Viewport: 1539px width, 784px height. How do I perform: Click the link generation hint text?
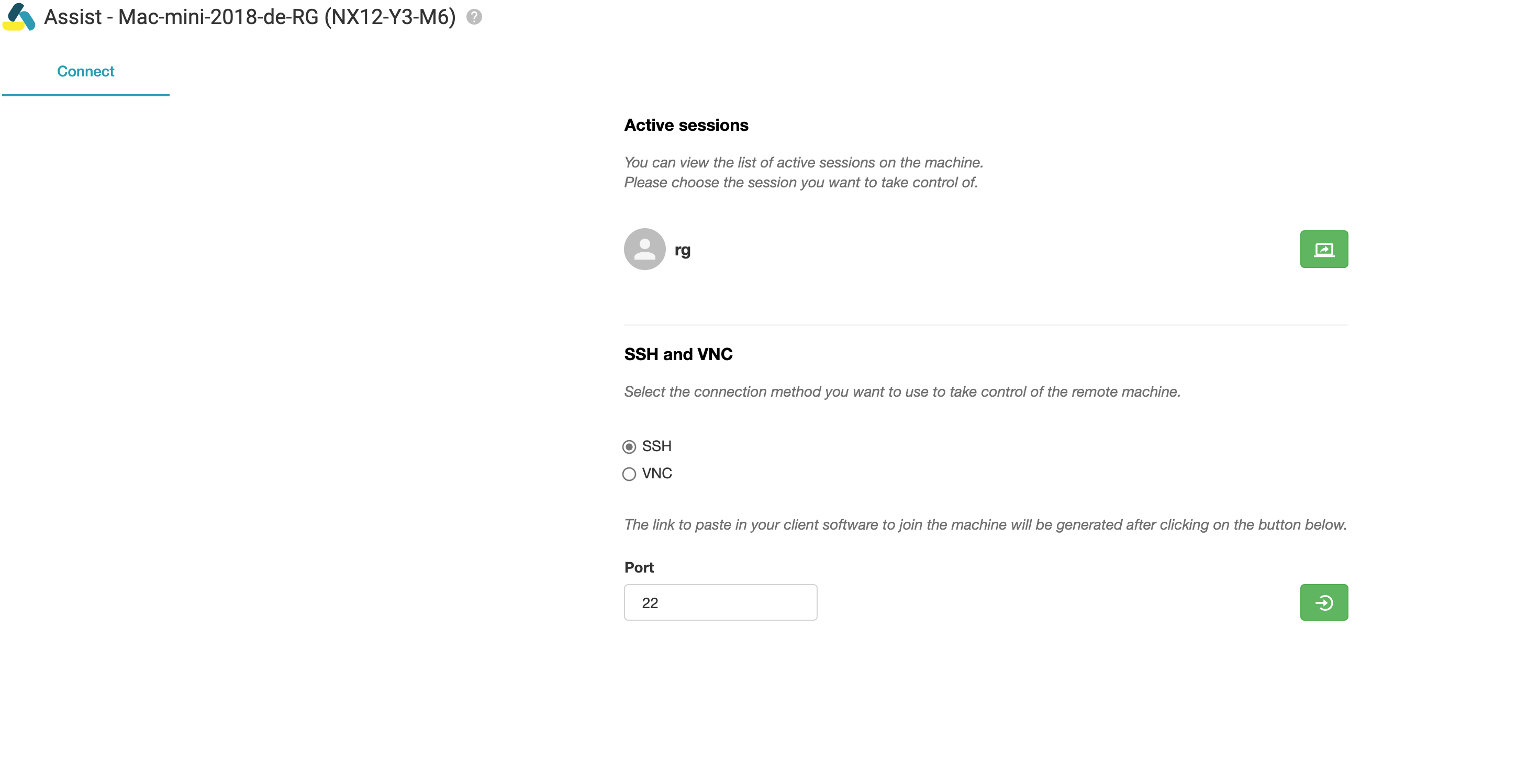pos(985,524)
